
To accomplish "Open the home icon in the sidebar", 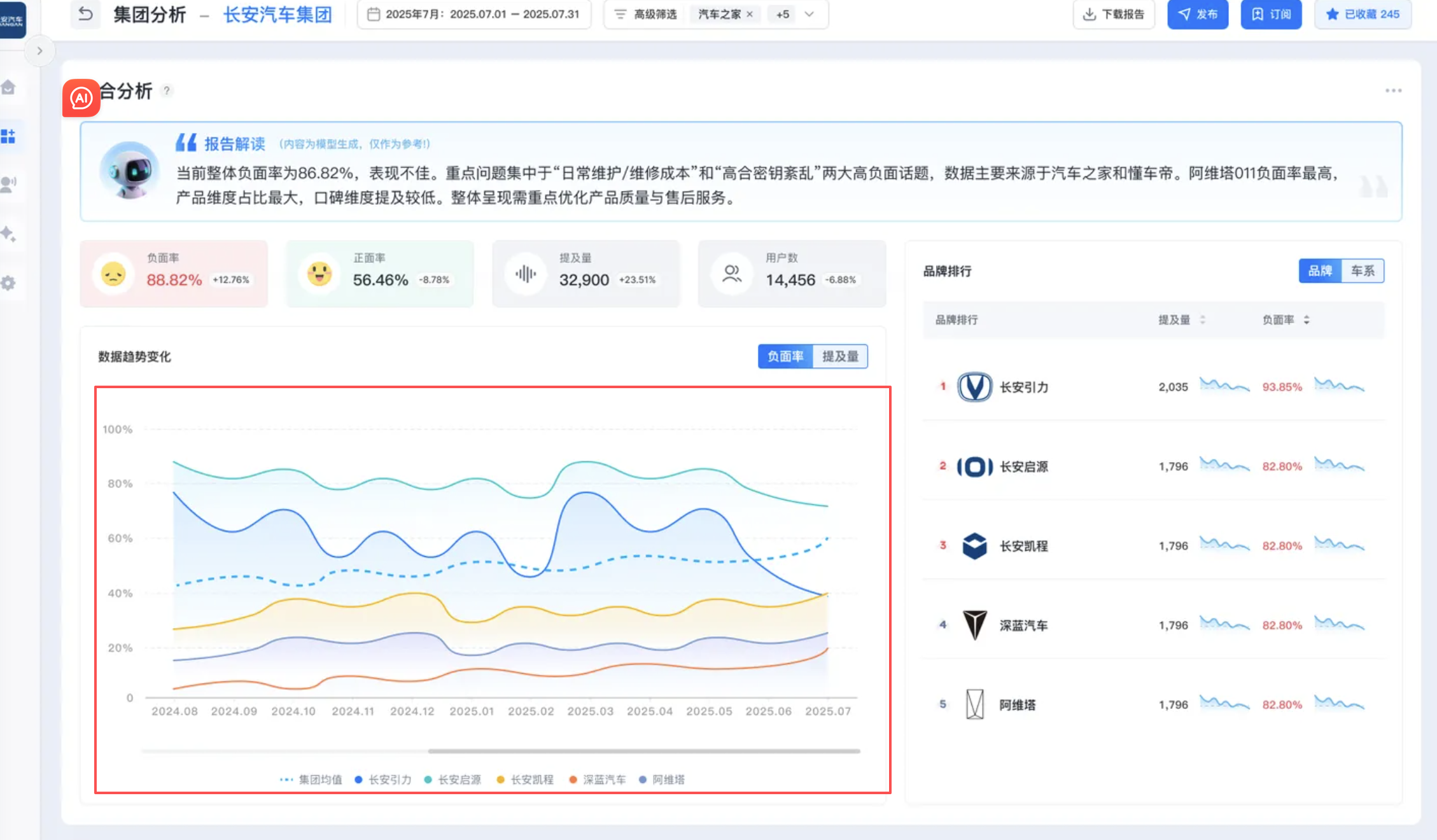I will pos(8,87).
